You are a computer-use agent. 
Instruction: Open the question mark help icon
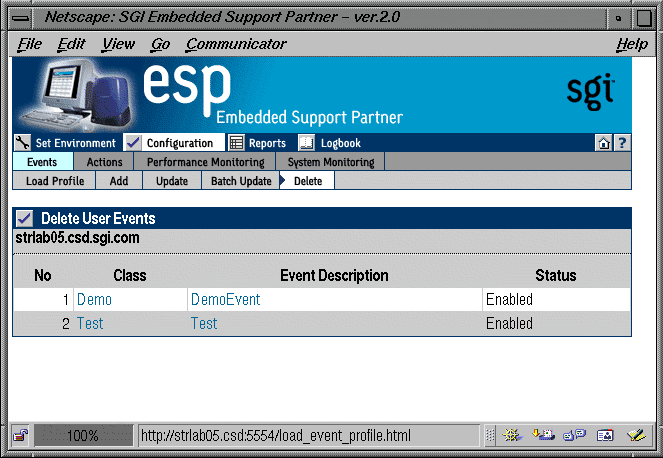coord(622,143)
